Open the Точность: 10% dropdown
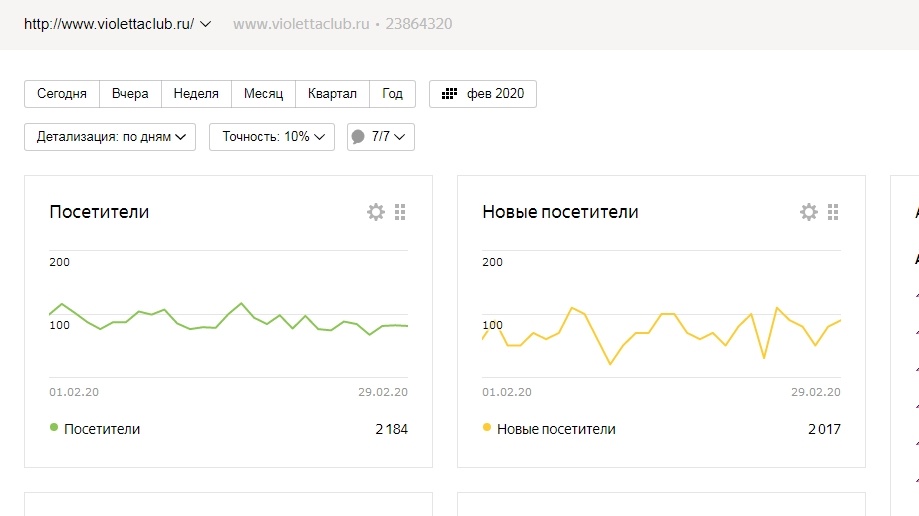This screenshot has width=919, height=516. [271, 137]
